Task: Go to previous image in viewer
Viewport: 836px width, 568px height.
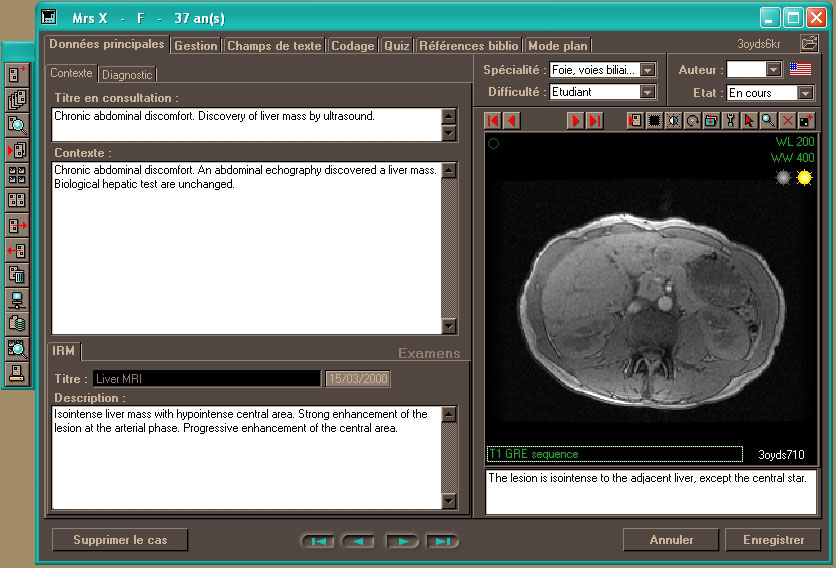Action: coord(511,121)
